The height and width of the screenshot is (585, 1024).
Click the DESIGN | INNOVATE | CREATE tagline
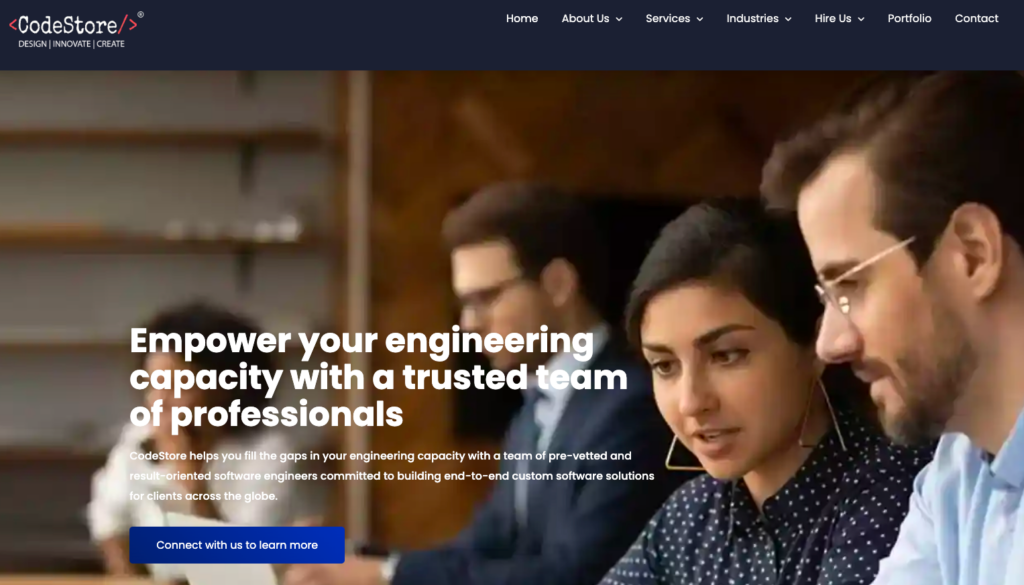[71, 44]
